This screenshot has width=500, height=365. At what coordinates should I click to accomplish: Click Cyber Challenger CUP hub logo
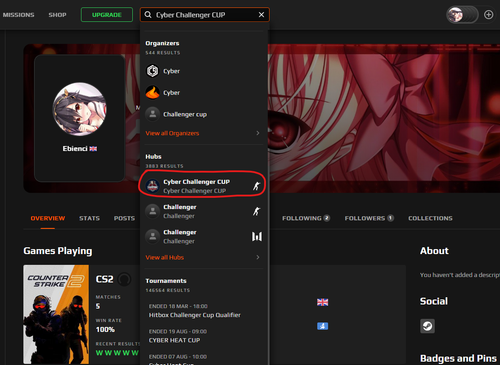point(153,186)
